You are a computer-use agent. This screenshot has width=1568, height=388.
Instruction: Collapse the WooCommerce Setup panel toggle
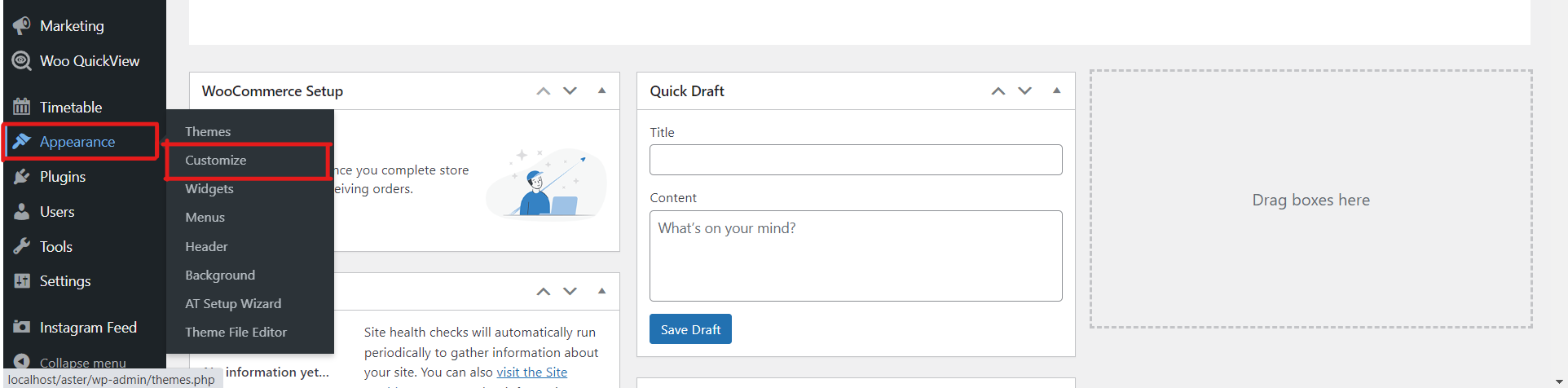(x=601, y=90)
